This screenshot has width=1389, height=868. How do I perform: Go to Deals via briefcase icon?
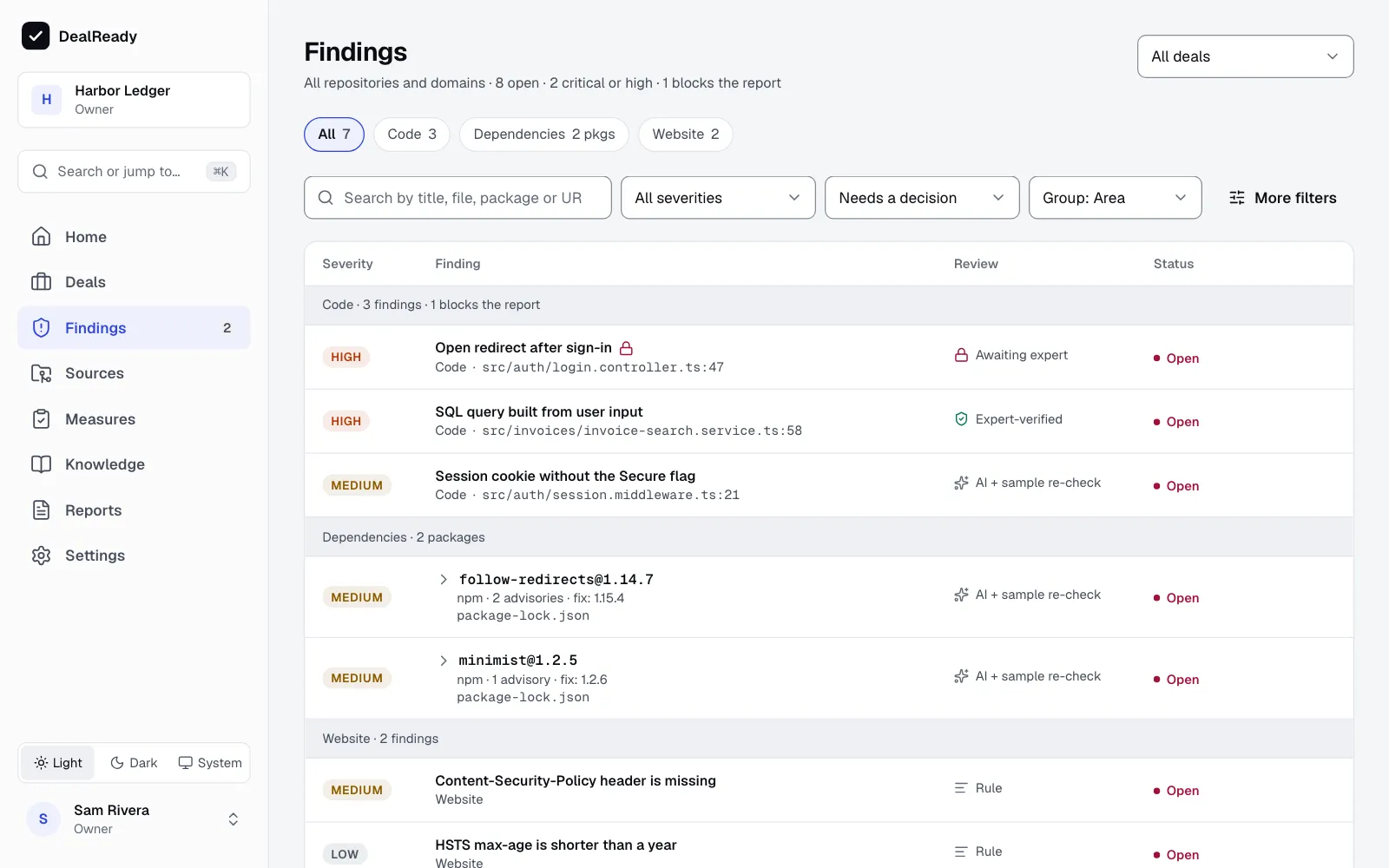point(41,282)
